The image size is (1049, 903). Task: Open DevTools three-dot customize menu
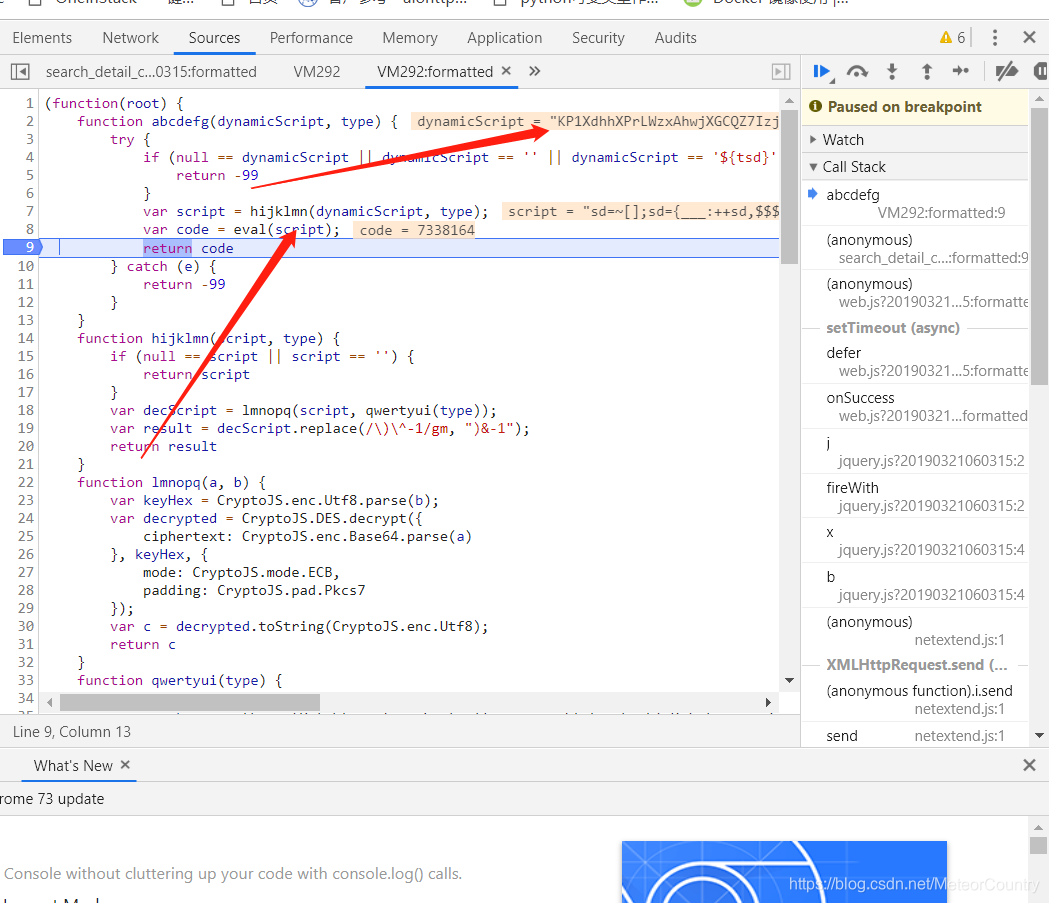coord(995,37)
